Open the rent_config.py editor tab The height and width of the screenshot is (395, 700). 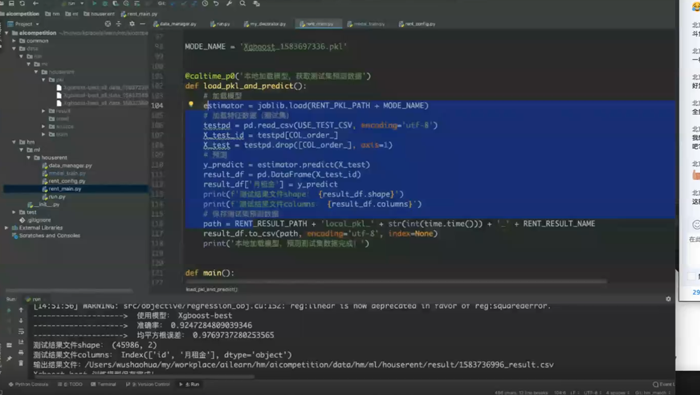[417, 24]
